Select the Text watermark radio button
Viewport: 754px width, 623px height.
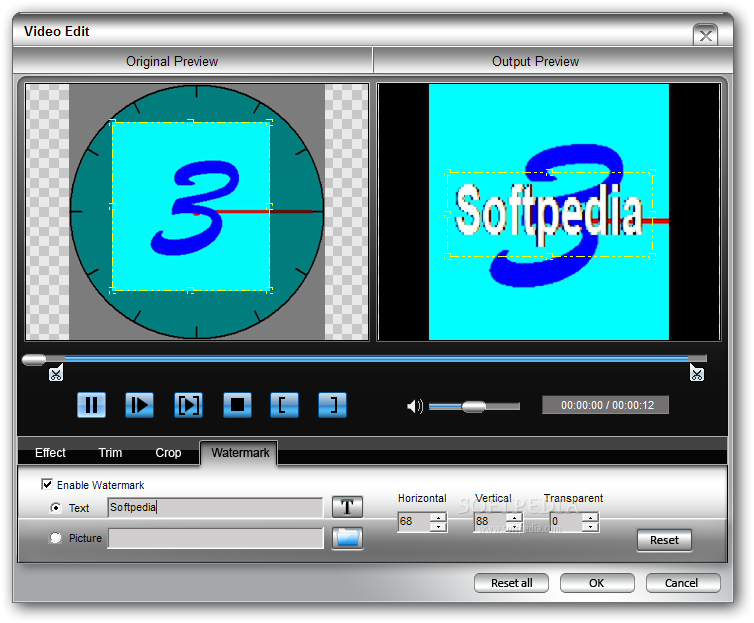click(56, 508)
